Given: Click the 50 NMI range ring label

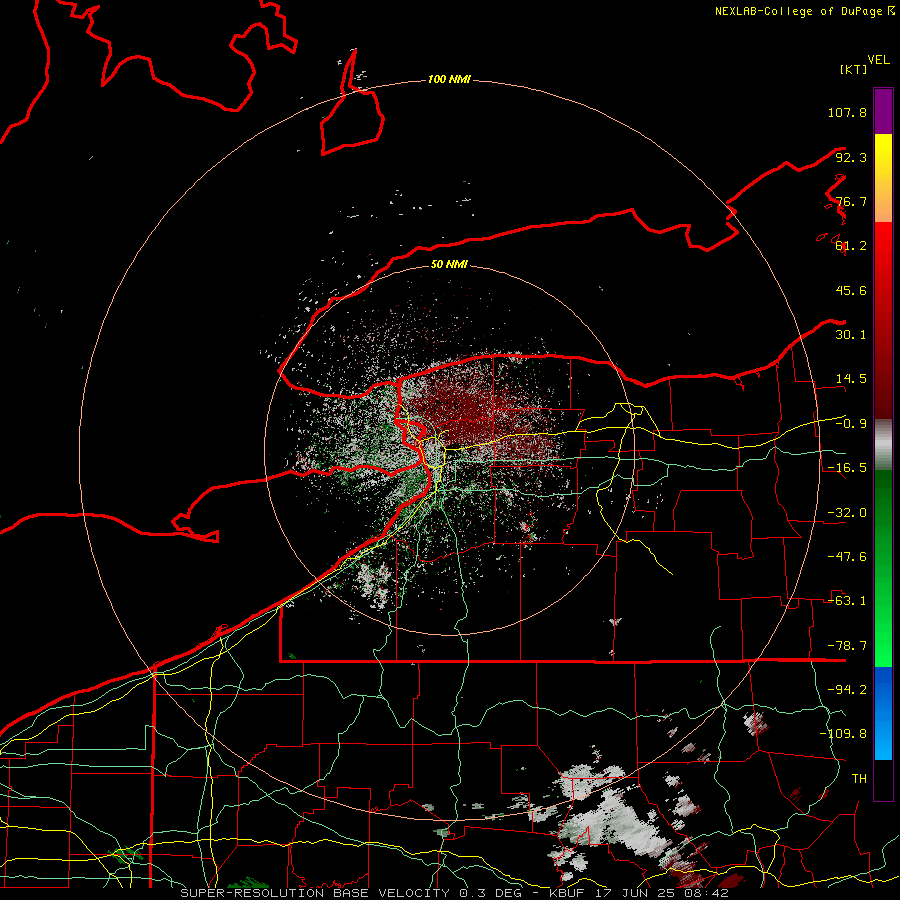Looking at the screenshot, I should 449,265.
